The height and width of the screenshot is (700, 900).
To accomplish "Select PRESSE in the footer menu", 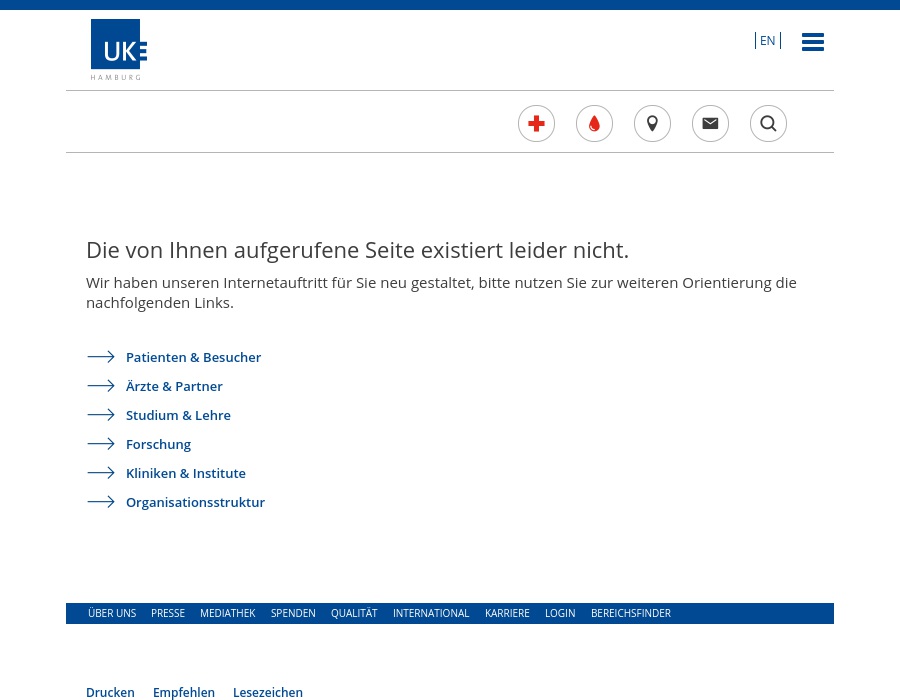I will [168, 613].
